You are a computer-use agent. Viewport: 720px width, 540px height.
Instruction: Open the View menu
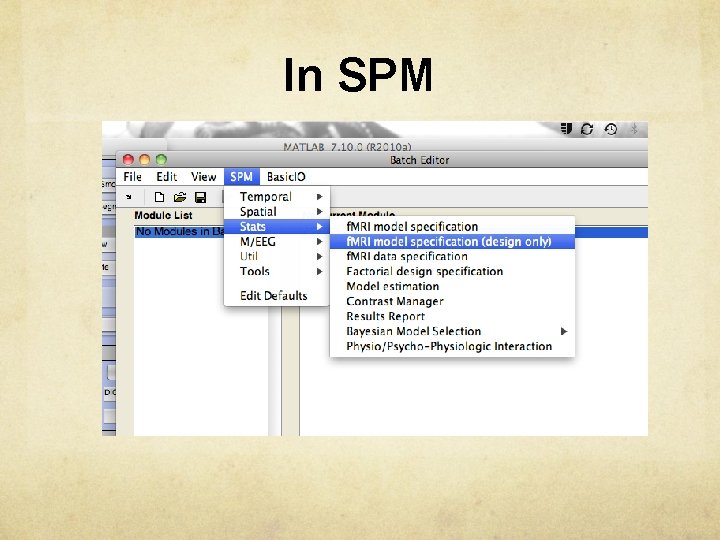203,177
